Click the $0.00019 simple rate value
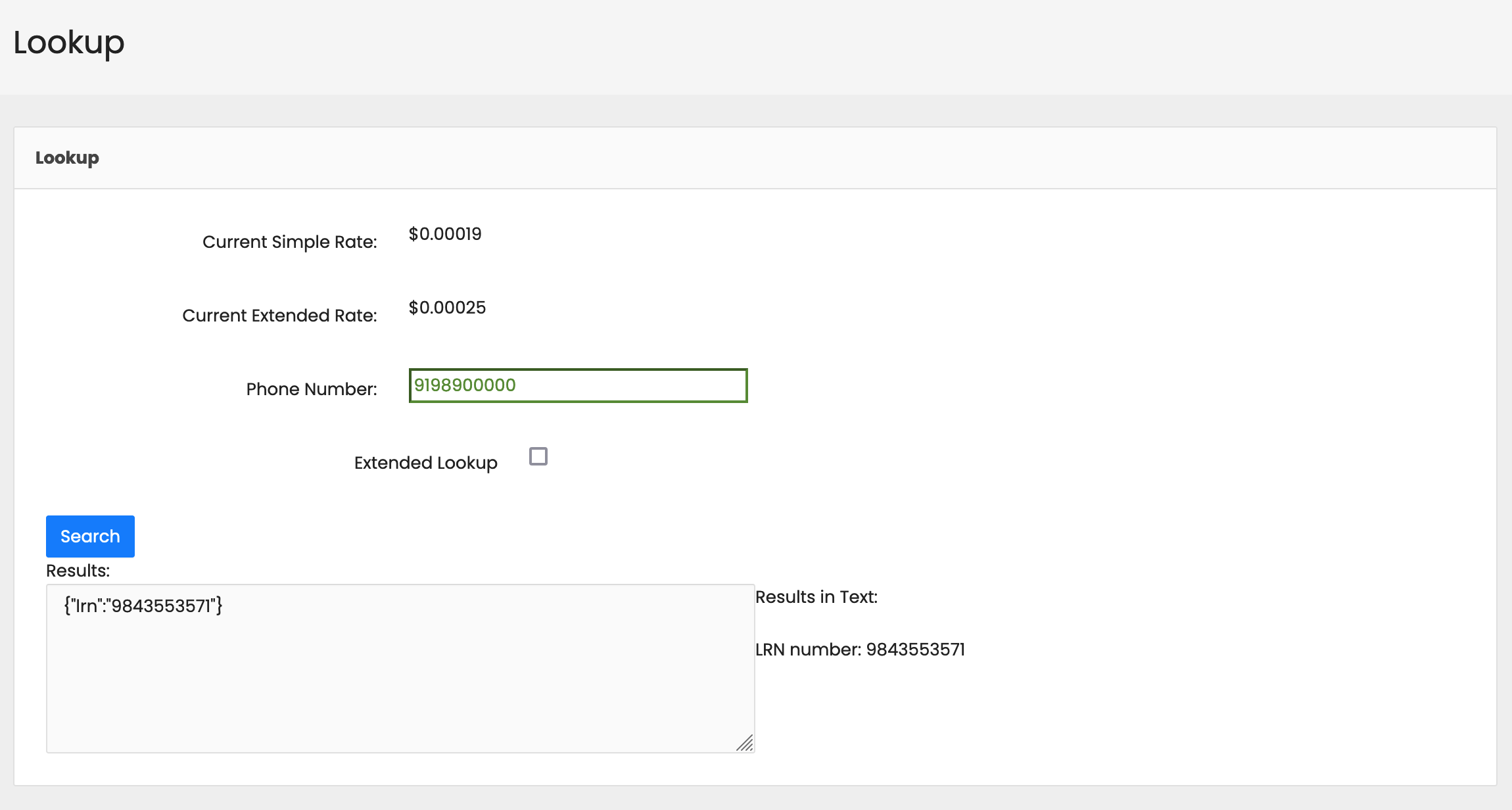 click(444, 234)
